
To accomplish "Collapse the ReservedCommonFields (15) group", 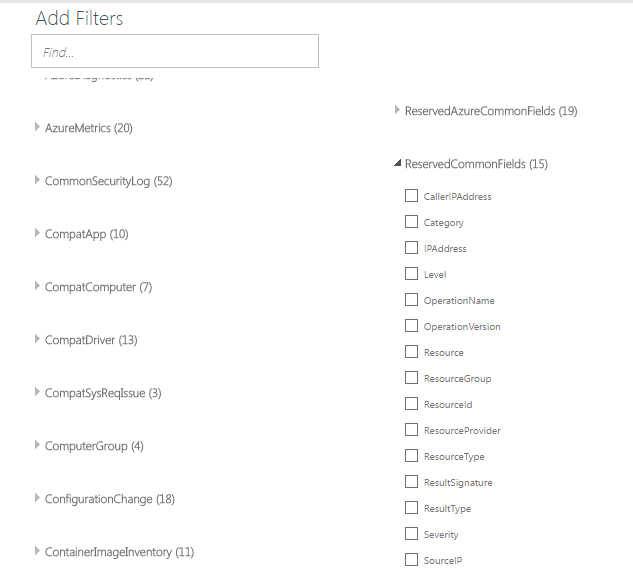I will point(398,163).
